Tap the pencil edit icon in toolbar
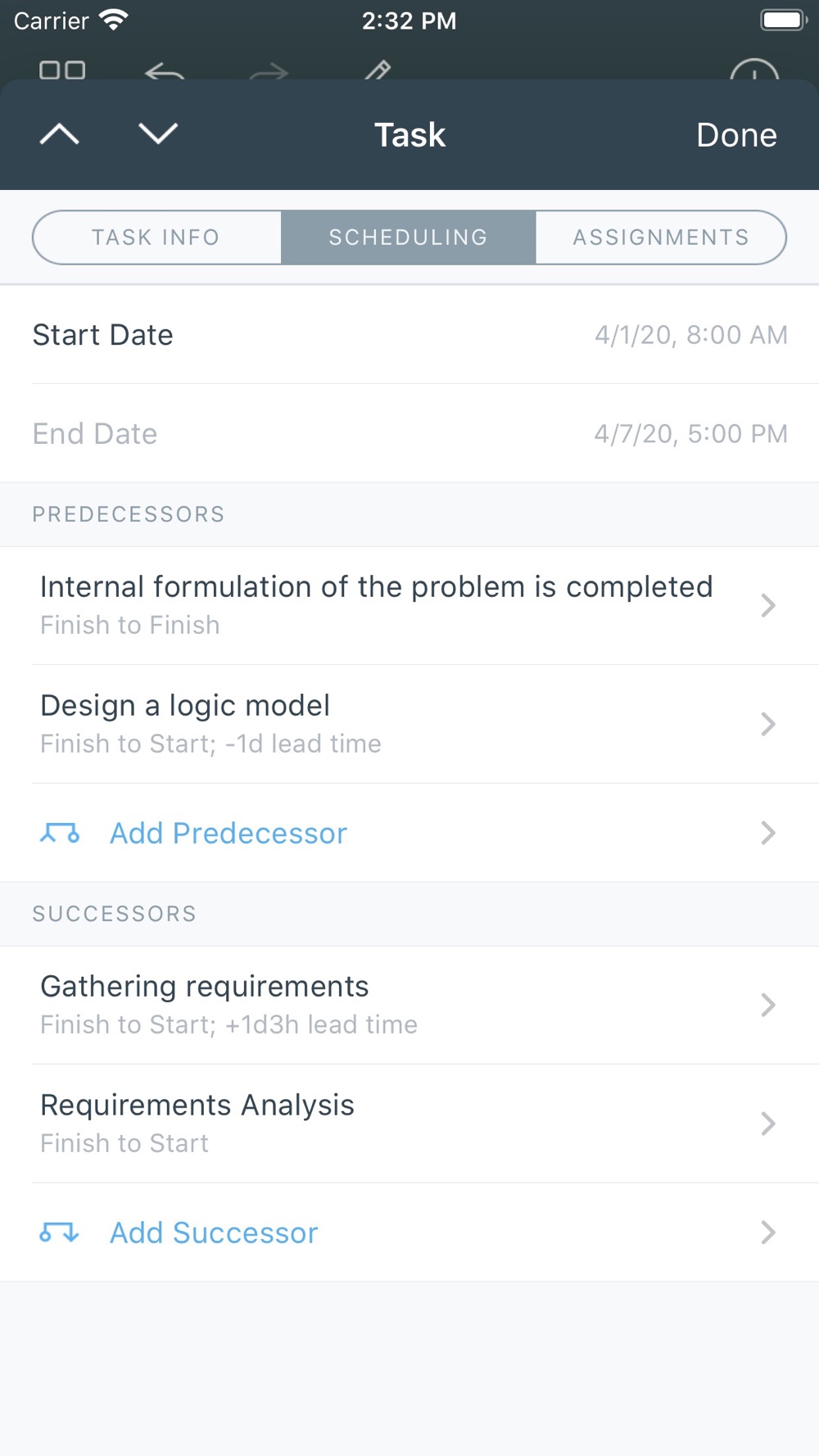 [377, 71]
